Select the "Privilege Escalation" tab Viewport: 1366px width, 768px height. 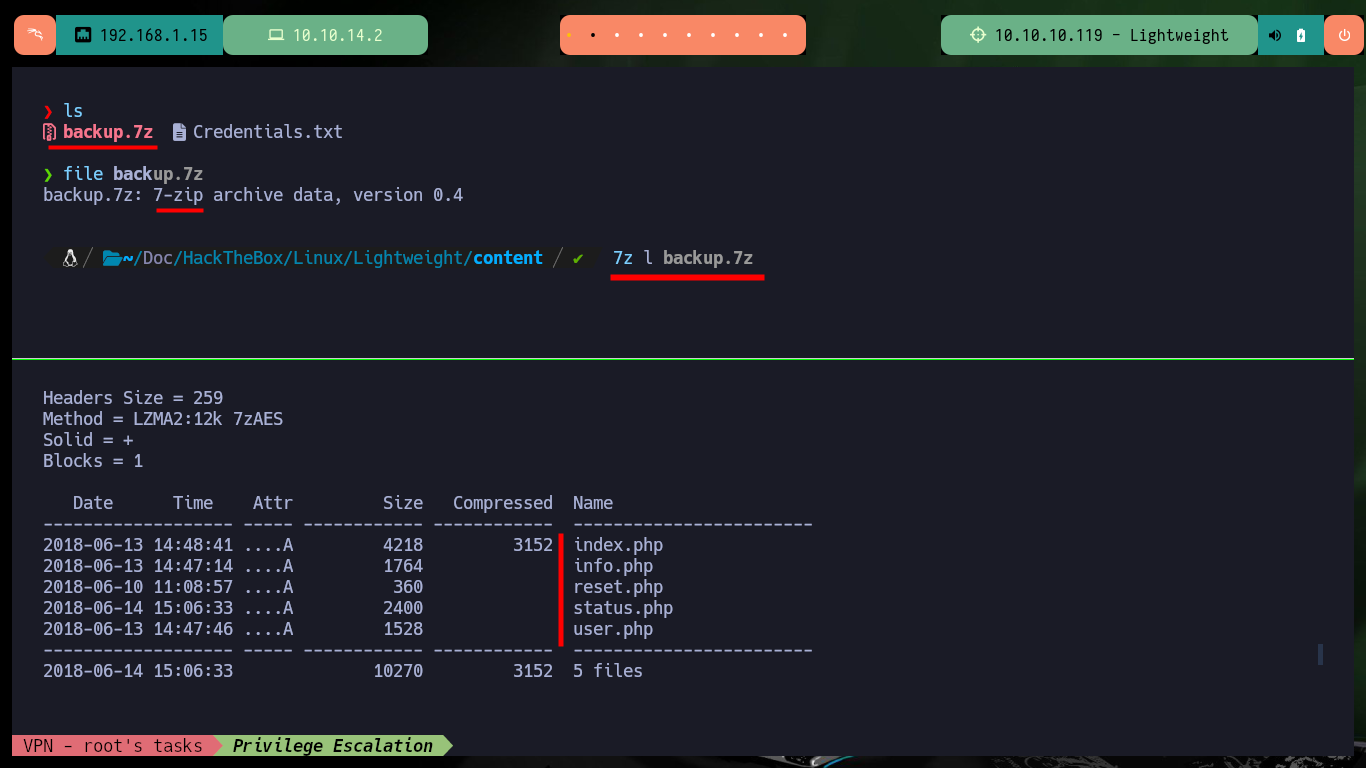(333, 745)
